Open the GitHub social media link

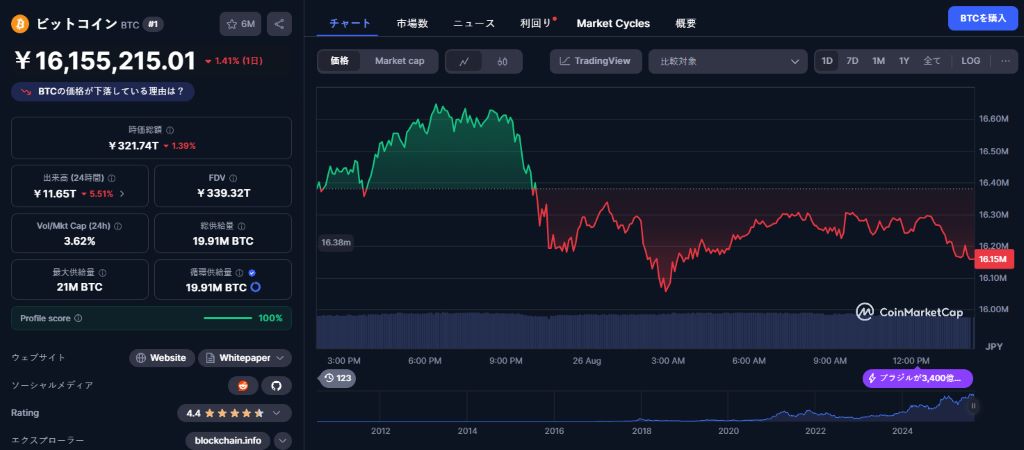pos(276,386)
